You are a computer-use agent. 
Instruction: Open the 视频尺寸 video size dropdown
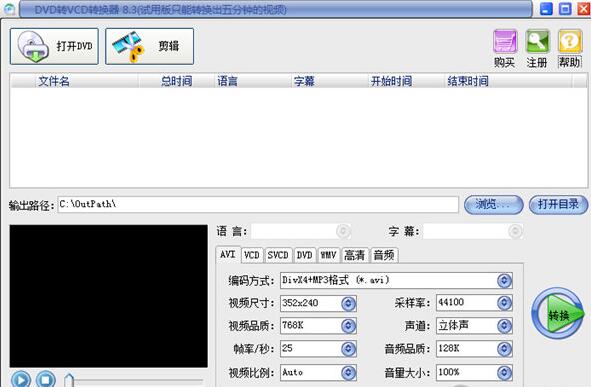pyautogui.click(x=348, y=303)
